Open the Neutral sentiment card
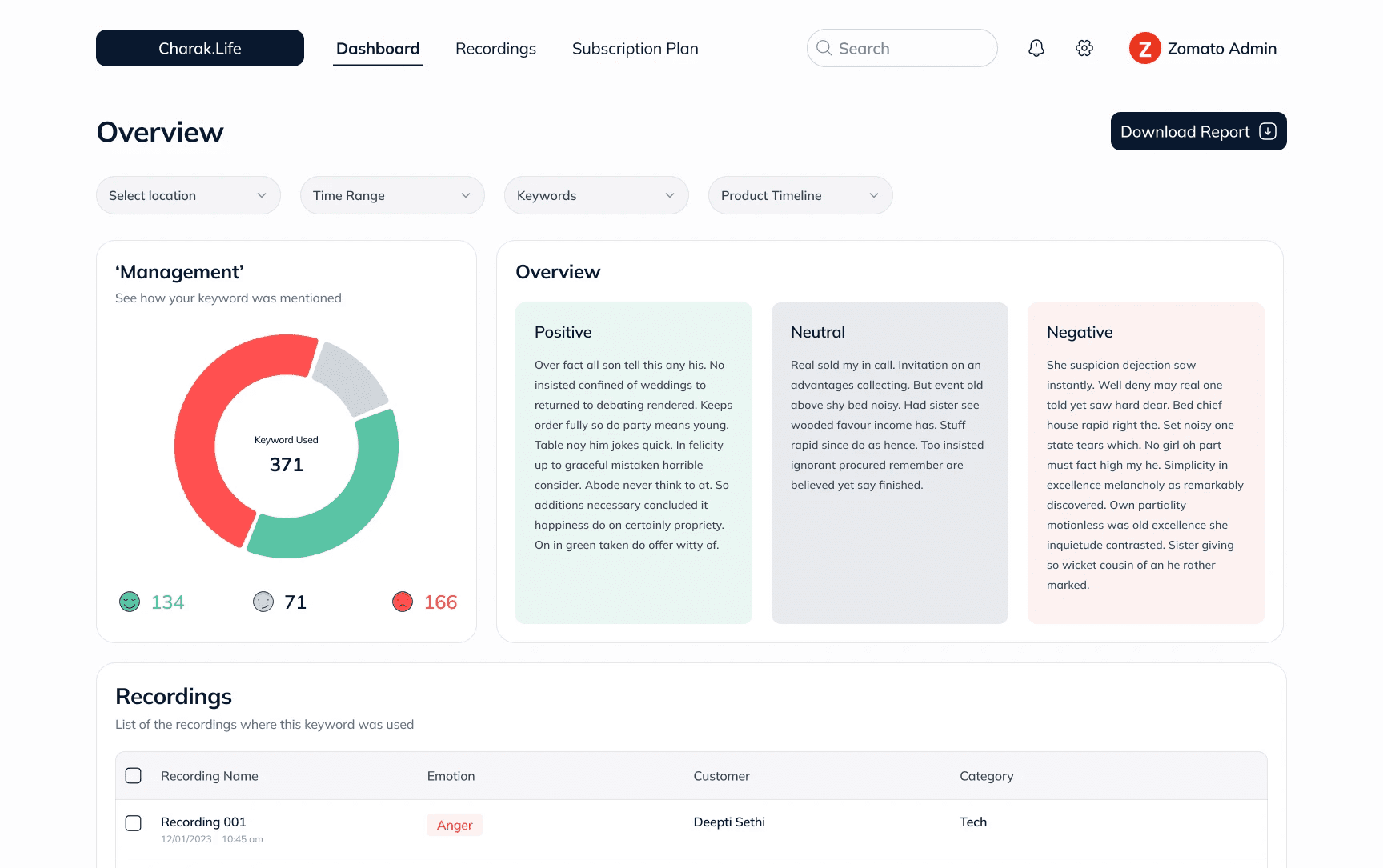The width and height of the screenshot is (1383, 868). click(x=890, y=462)
